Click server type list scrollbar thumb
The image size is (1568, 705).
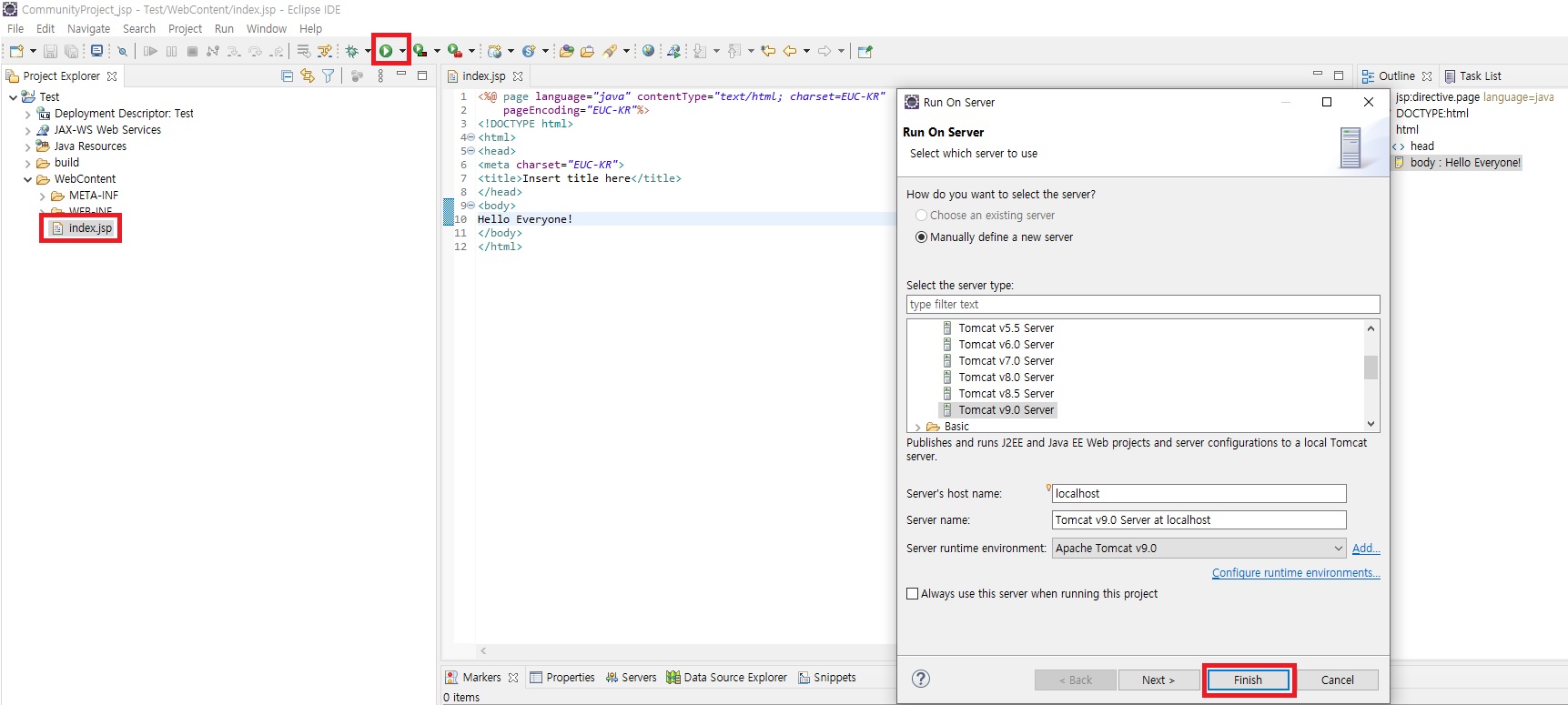pos(1371,368)
